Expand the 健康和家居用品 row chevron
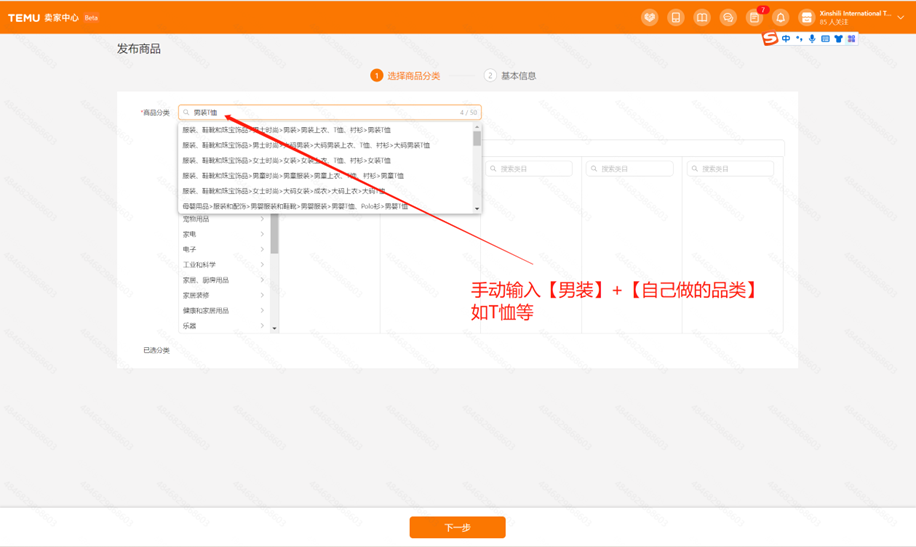916x547 pixels. pos(262,310)
